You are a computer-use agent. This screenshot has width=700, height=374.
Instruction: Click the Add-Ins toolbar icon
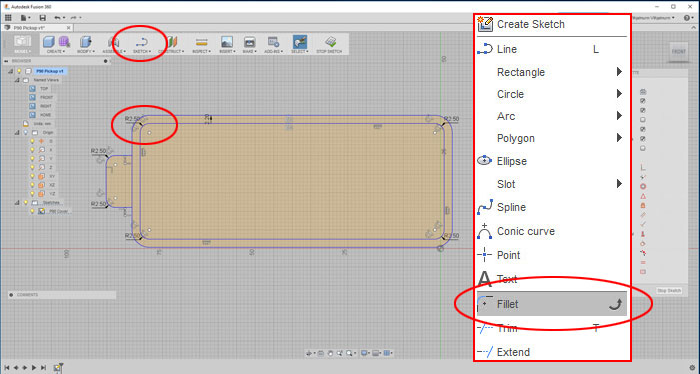pyautogui.click(x=273, y=42)
